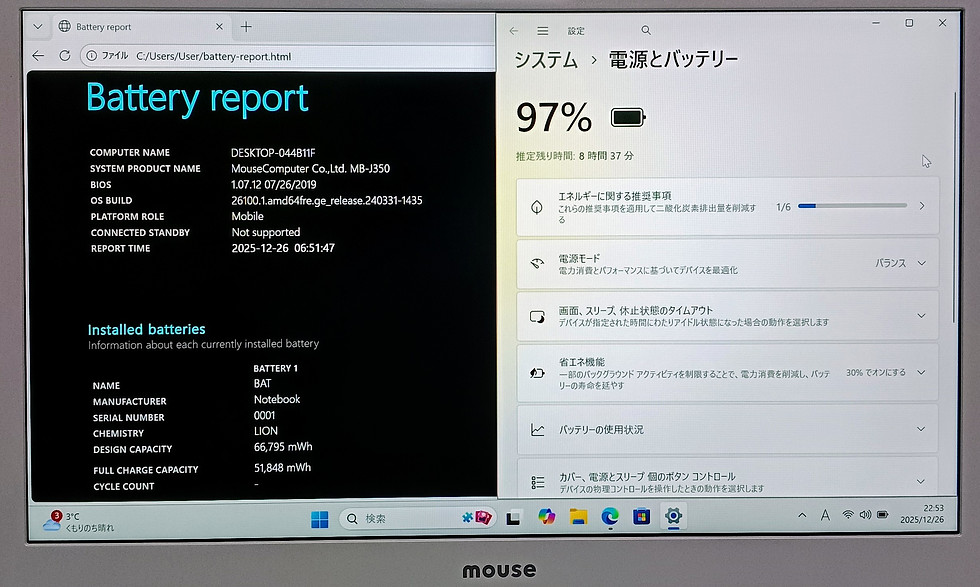
Task: Open the Windows Start menu
Action: tap(319, 519)
